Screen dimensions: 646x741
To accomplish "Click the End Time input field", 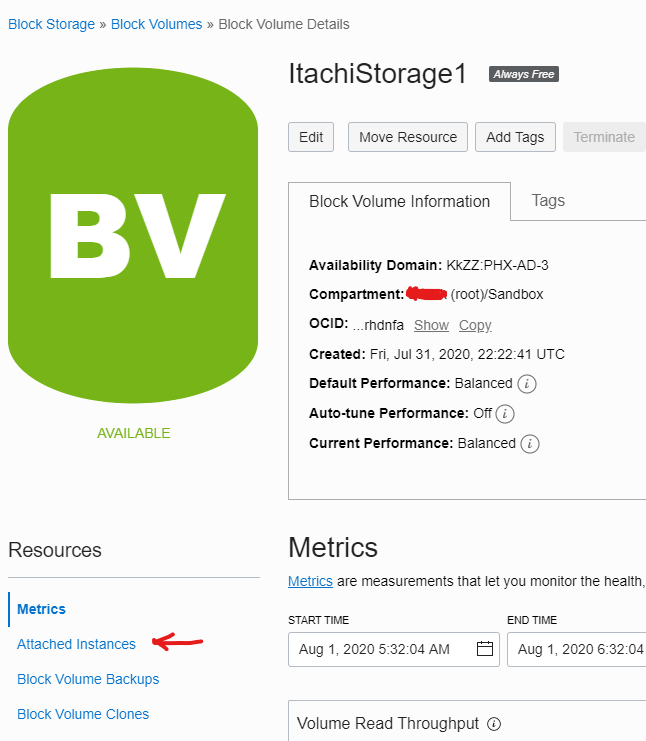I will (577, 649).
